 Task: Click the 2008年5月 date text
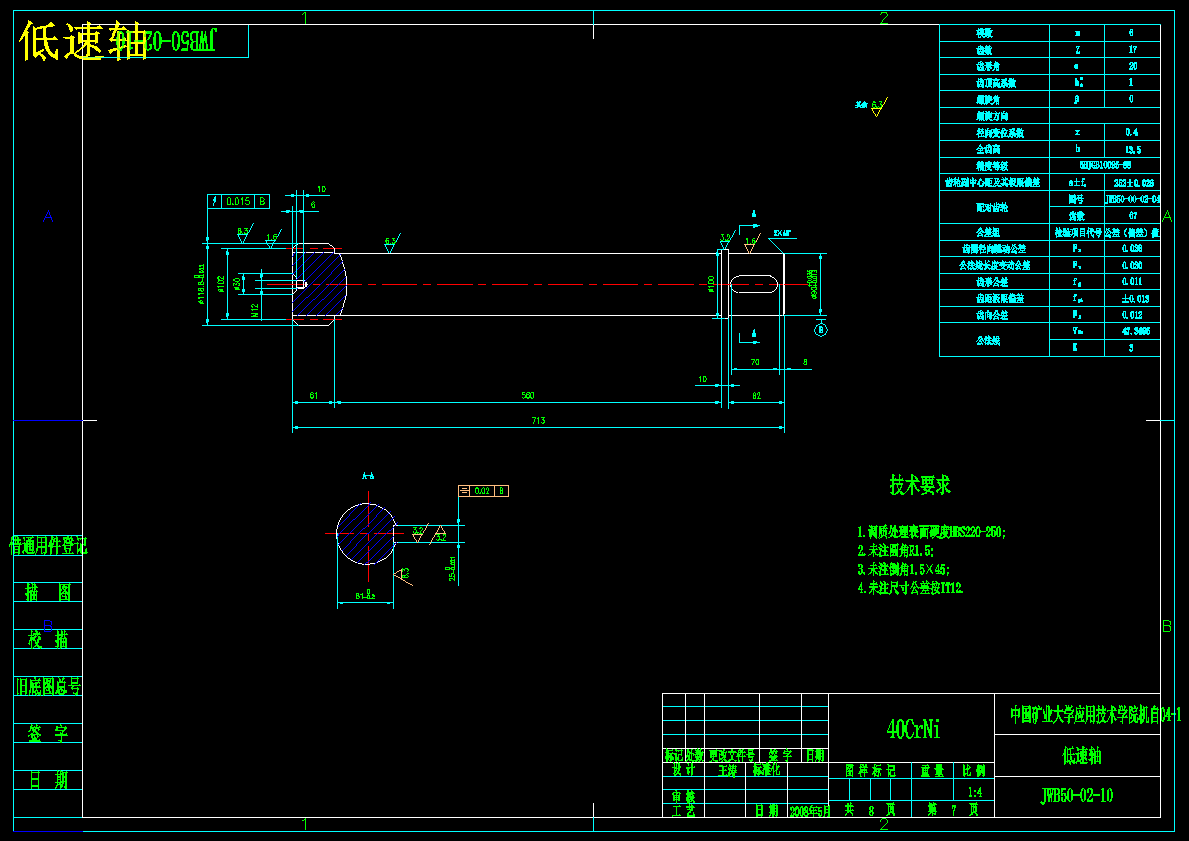(x=809, y=811)
